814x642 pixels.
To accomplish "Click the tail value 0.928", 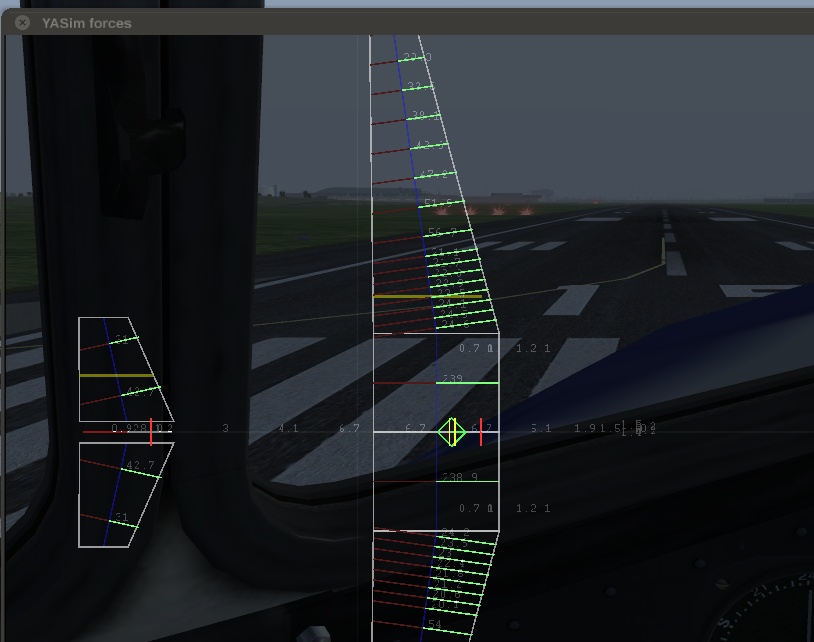I will coord(129,428).
